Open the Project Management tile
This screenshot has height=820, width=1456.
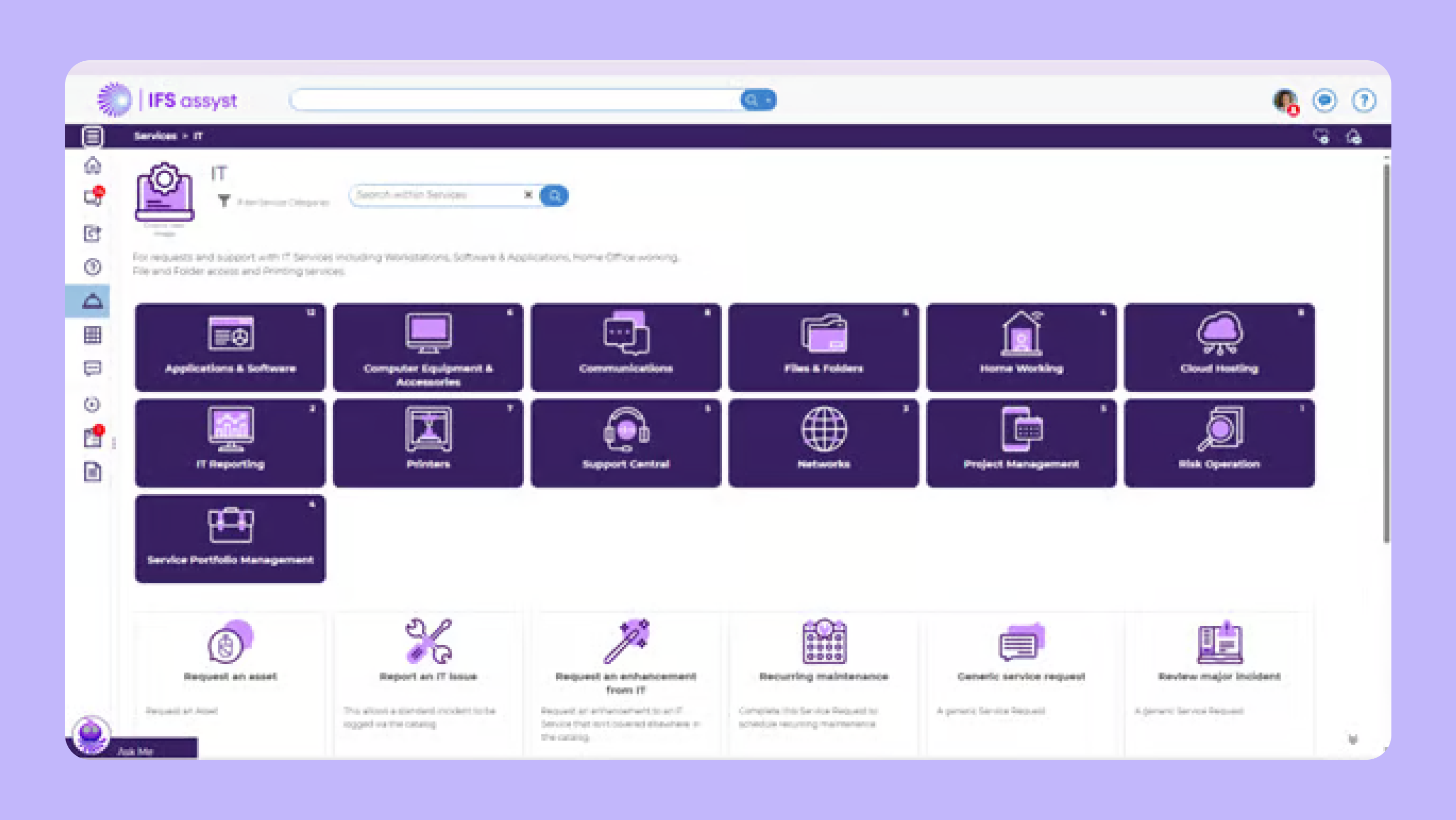click(x=1021, y=443)
